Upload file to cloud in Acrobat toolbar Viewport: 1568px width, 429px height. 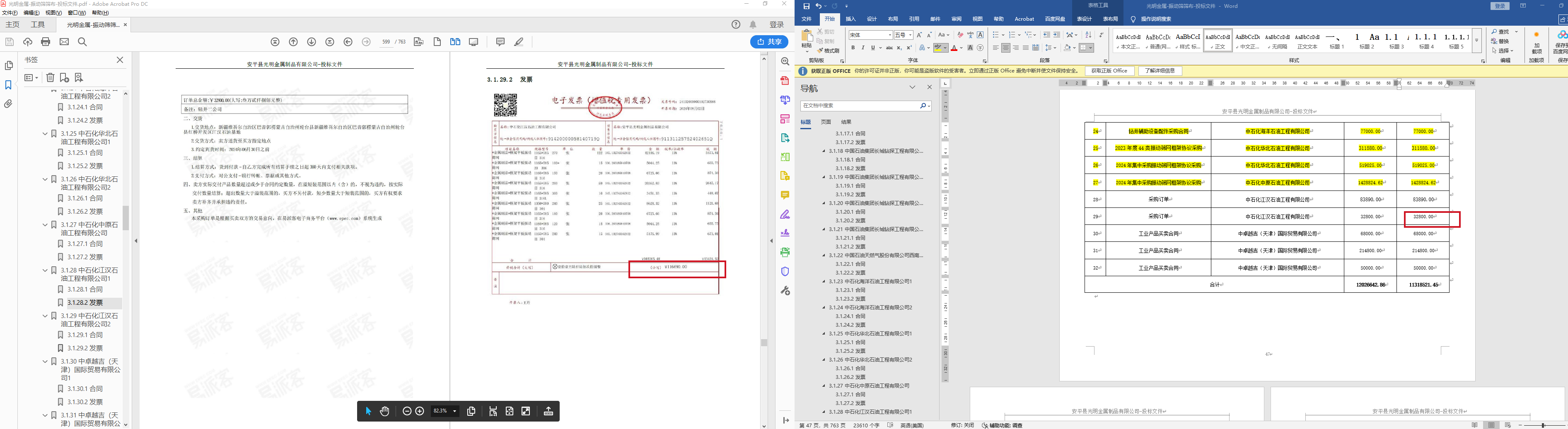pyautogui.click(x=27, y=42)
